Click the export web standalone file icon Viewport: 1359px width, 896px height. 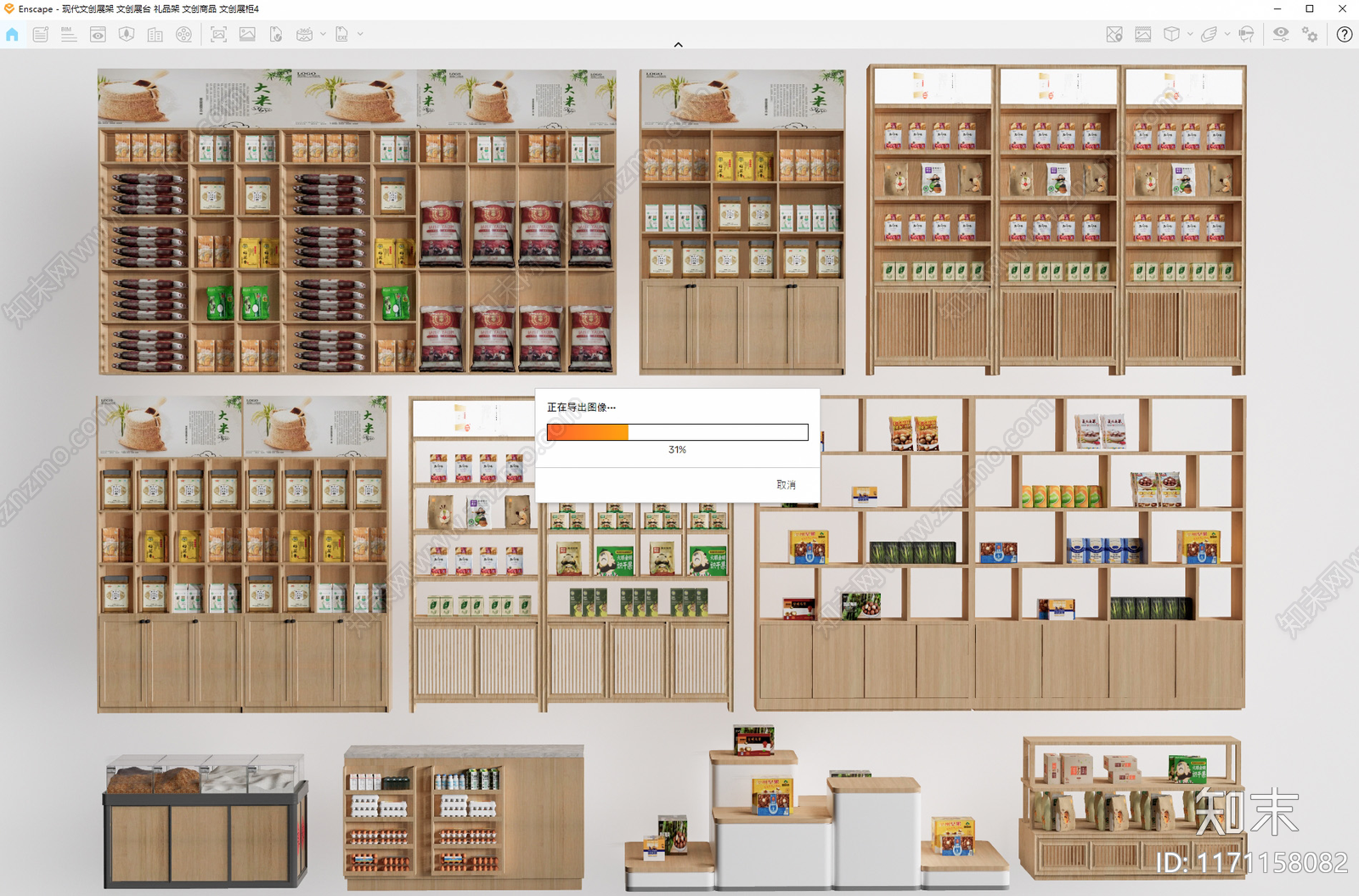coord(275,35)
